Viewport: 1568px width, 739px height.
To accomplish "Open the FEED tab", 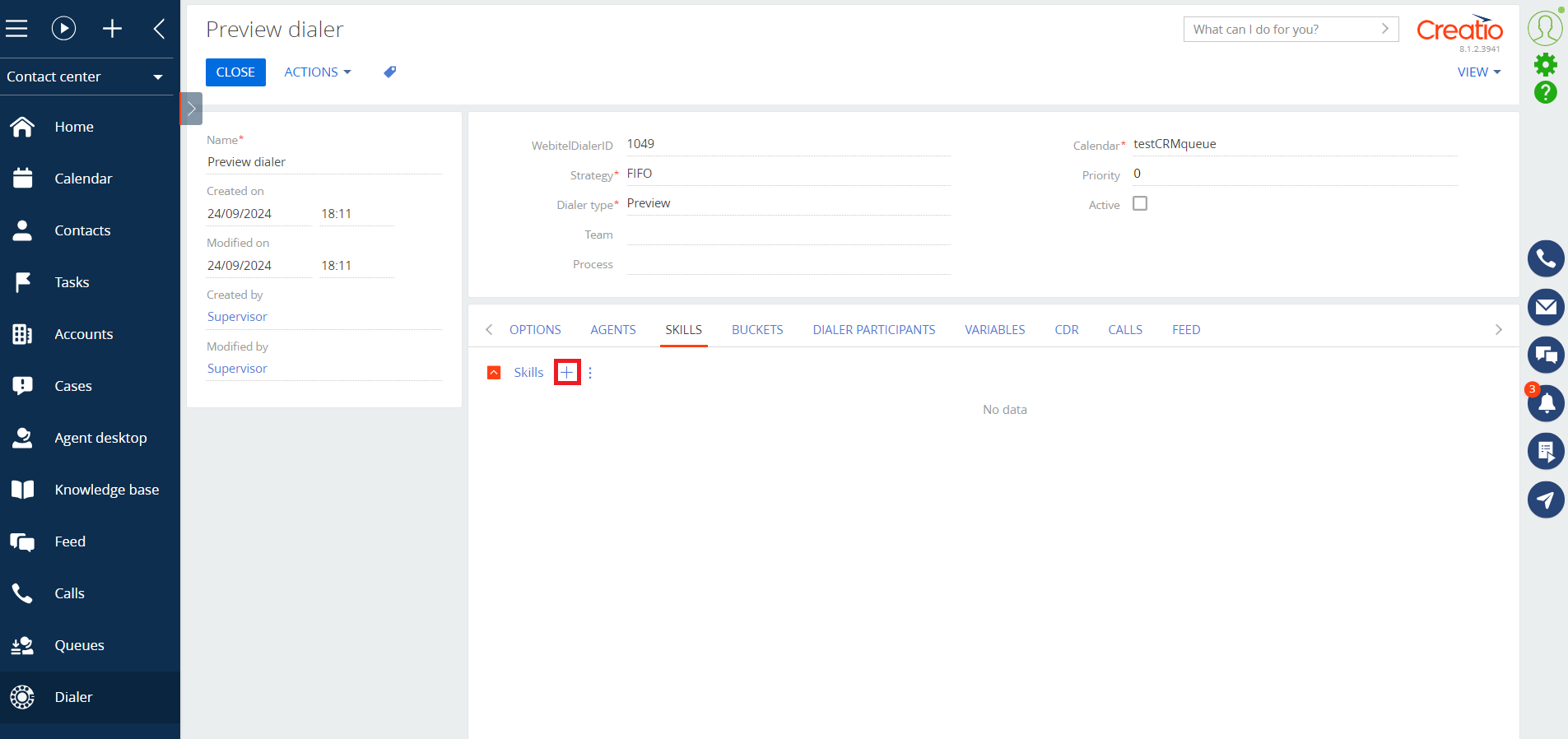I will pyautogui.click(x=1186, y=330).
